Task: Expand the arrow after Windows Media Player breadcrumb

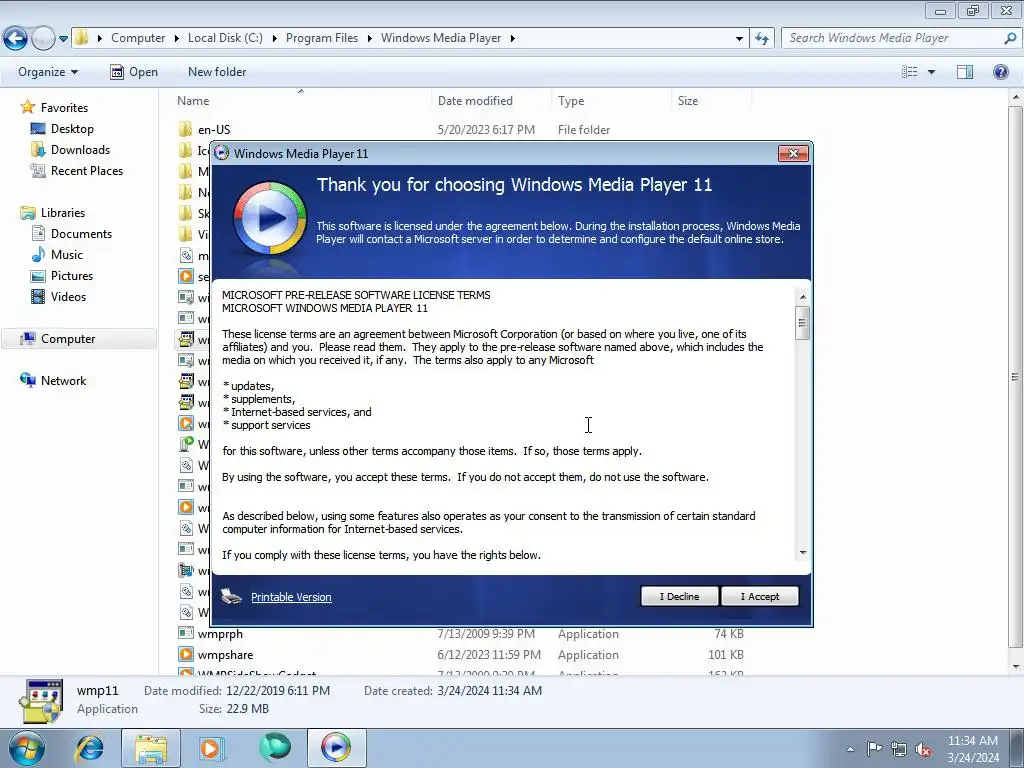Action: [513, 39]
